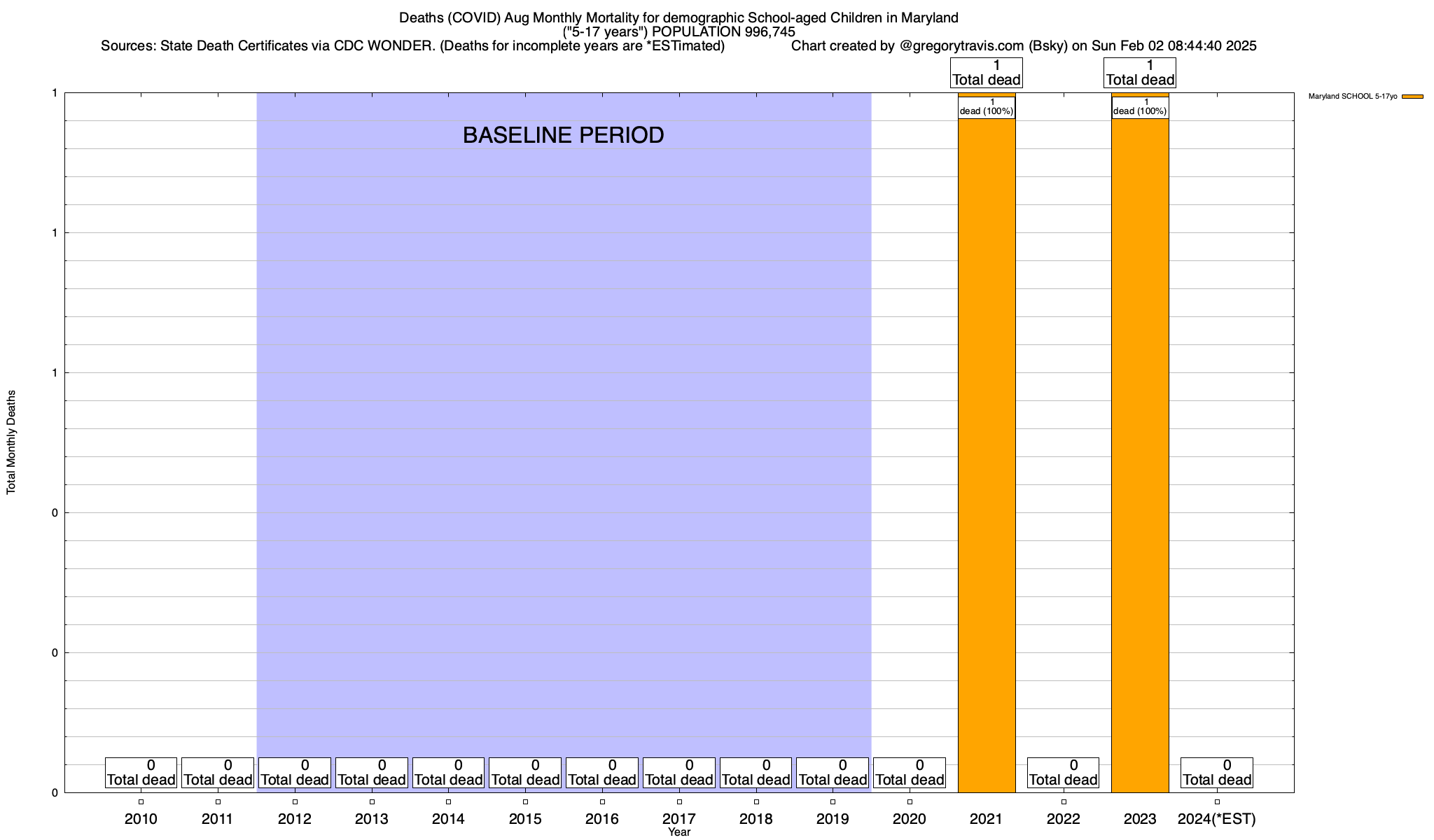Click the Year x-axis title
The width and height of the screenshot is (1434, 840).
coord(678,832)
